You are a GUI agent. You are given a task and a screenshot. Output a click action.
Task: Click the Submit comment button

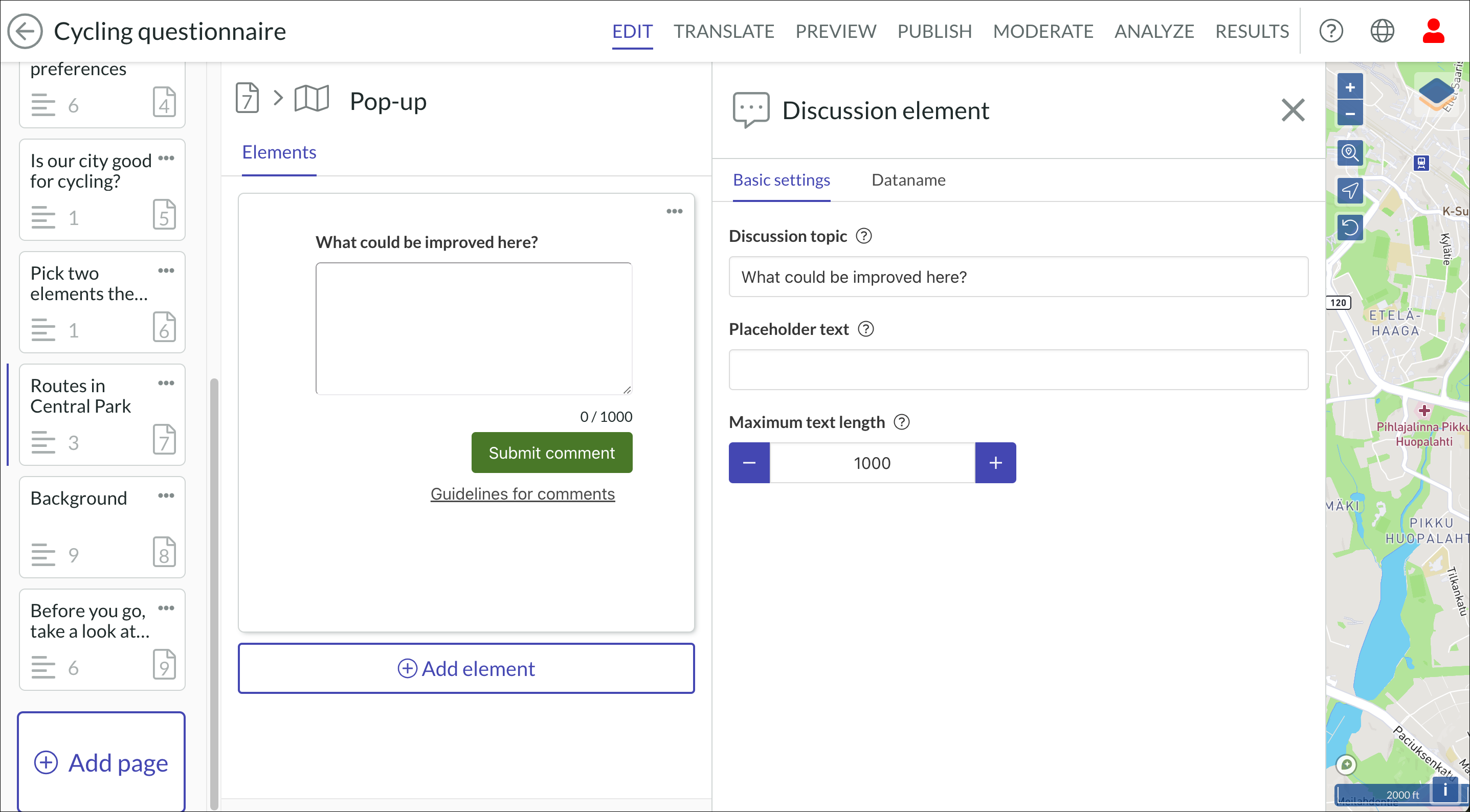[x=552, y=453]
